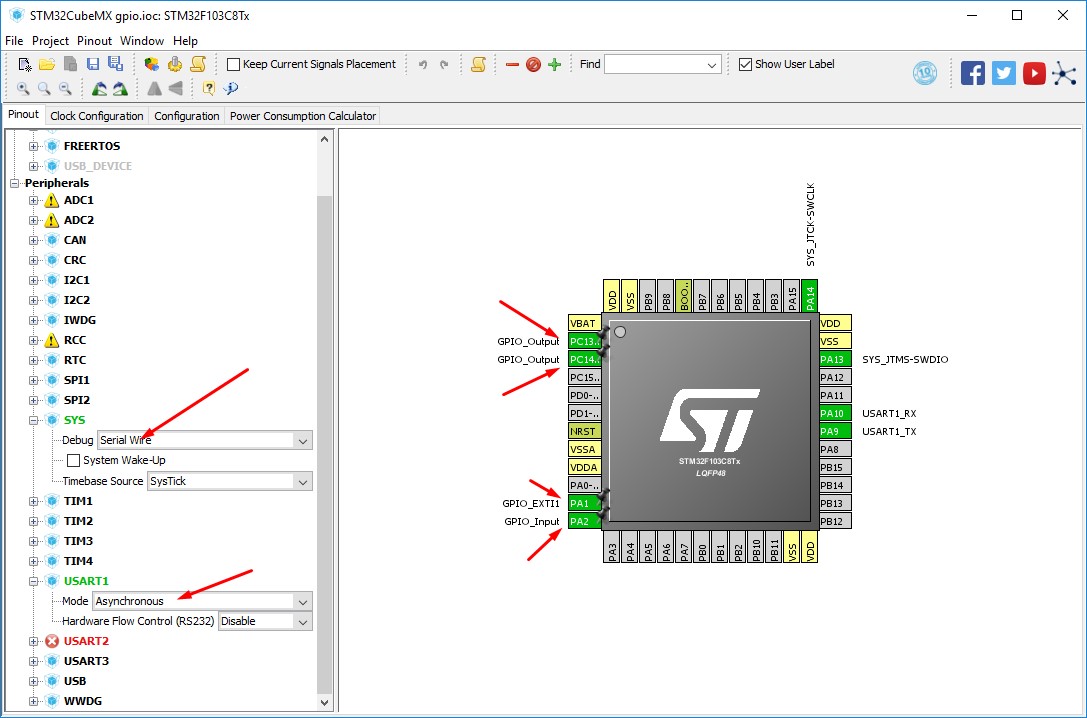1087x718 pixels.
Task: Click inside the Find text field
Action: (x=655, y=63)
